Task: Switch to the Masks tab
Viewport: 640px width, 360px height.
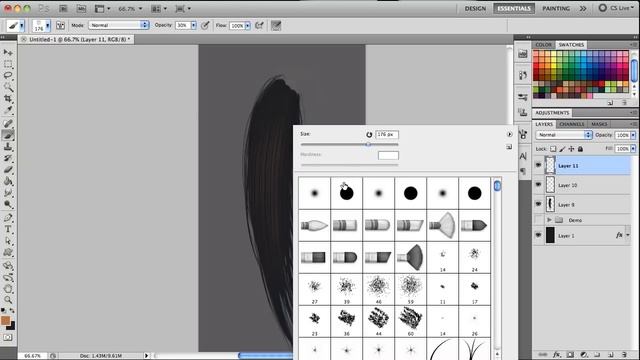Action: (599, 124)
